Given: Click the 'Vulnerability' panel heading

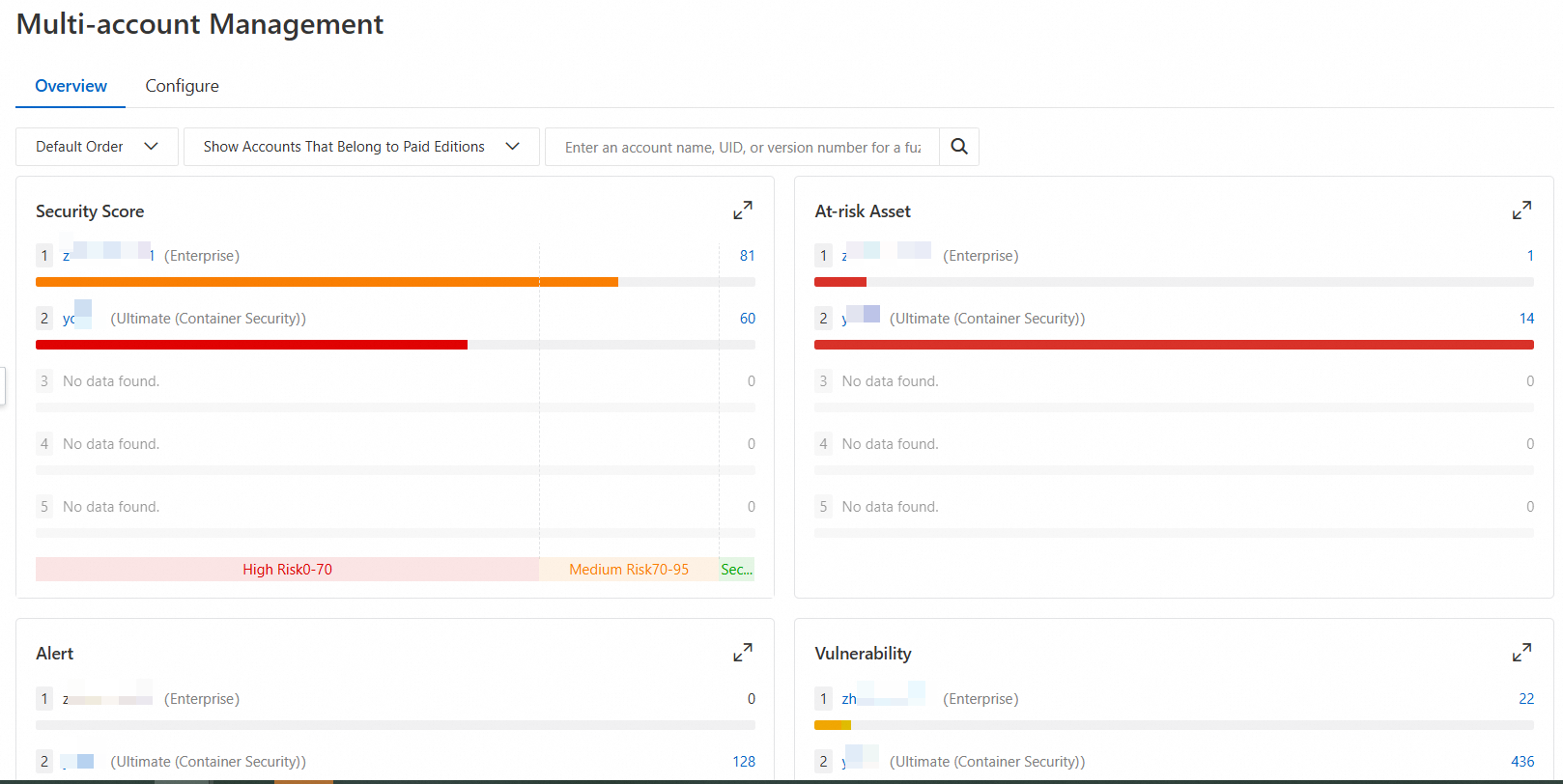Looking at the screenshot, I should [863, 654].
